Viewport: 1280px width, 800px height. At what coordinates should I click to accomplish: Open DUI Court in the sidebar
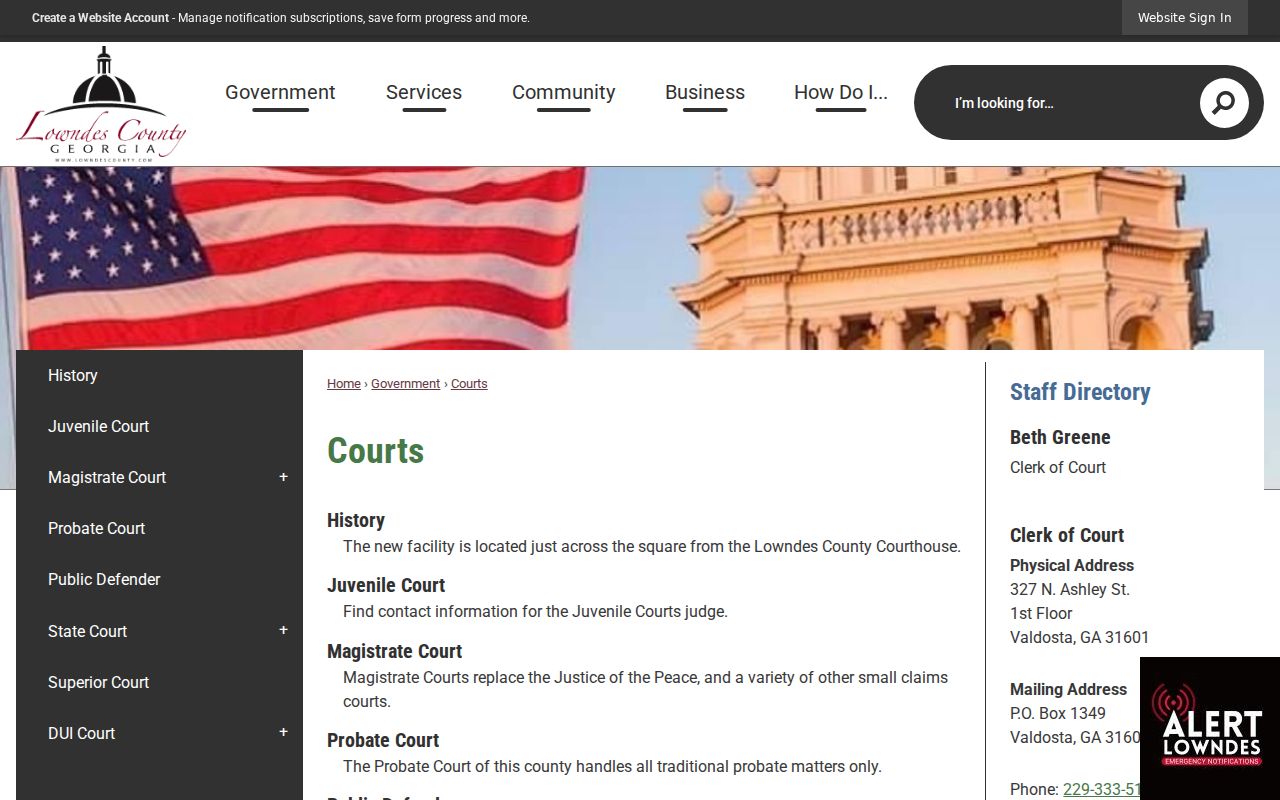click(x=81, y=733)
